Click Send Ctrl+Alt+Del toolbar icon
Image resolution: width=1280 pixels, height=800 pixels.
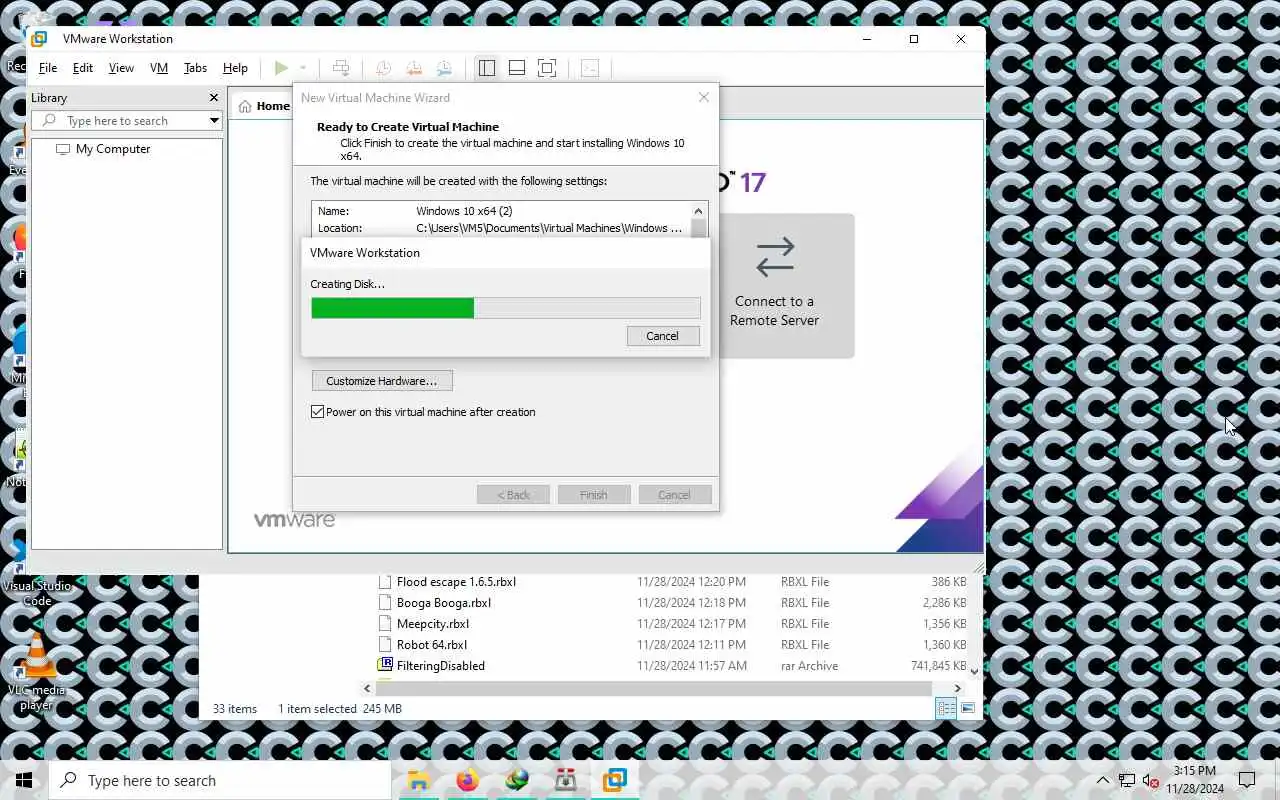[341, 68]
